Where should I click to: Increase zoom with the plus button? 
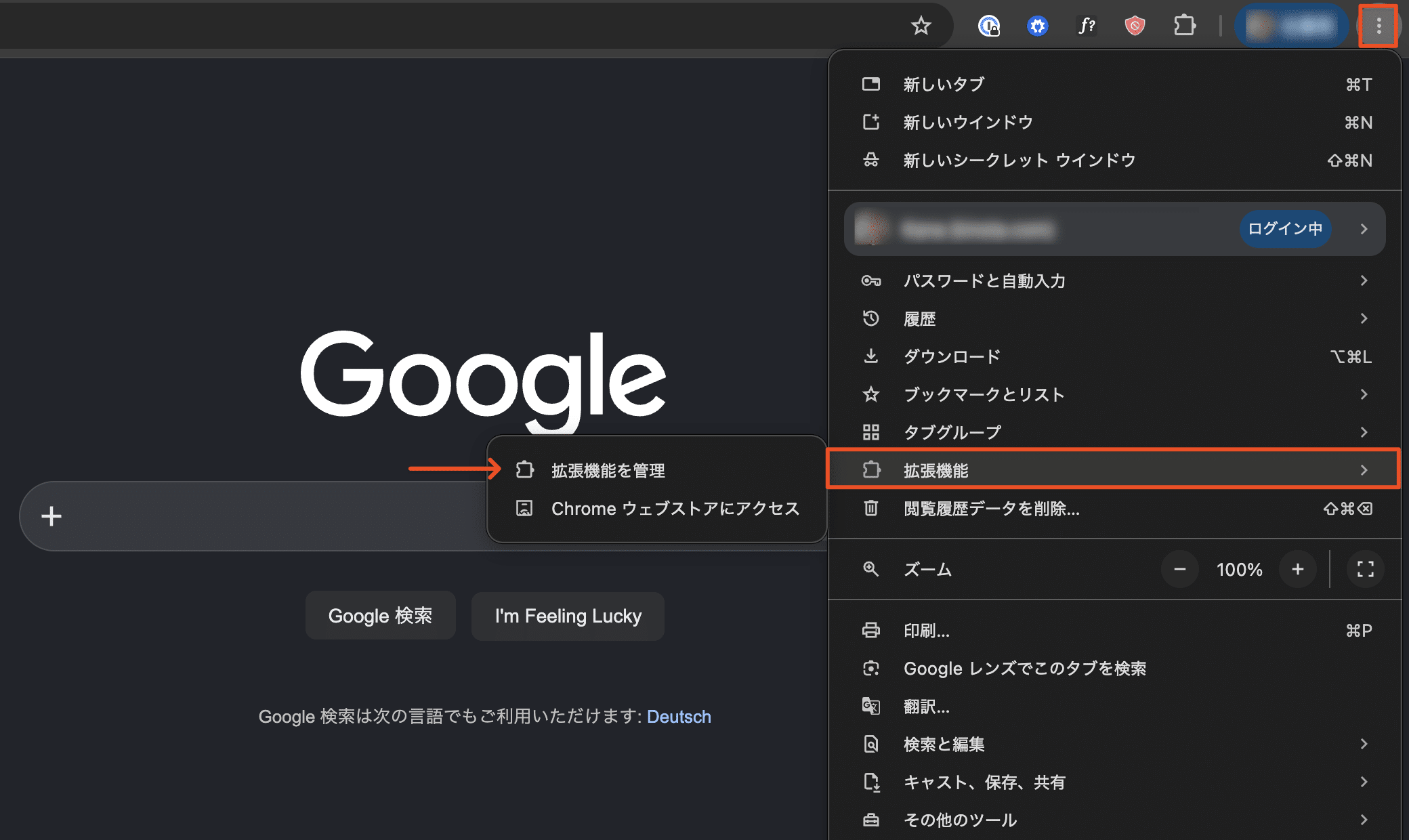click(x=1297, y=570)
